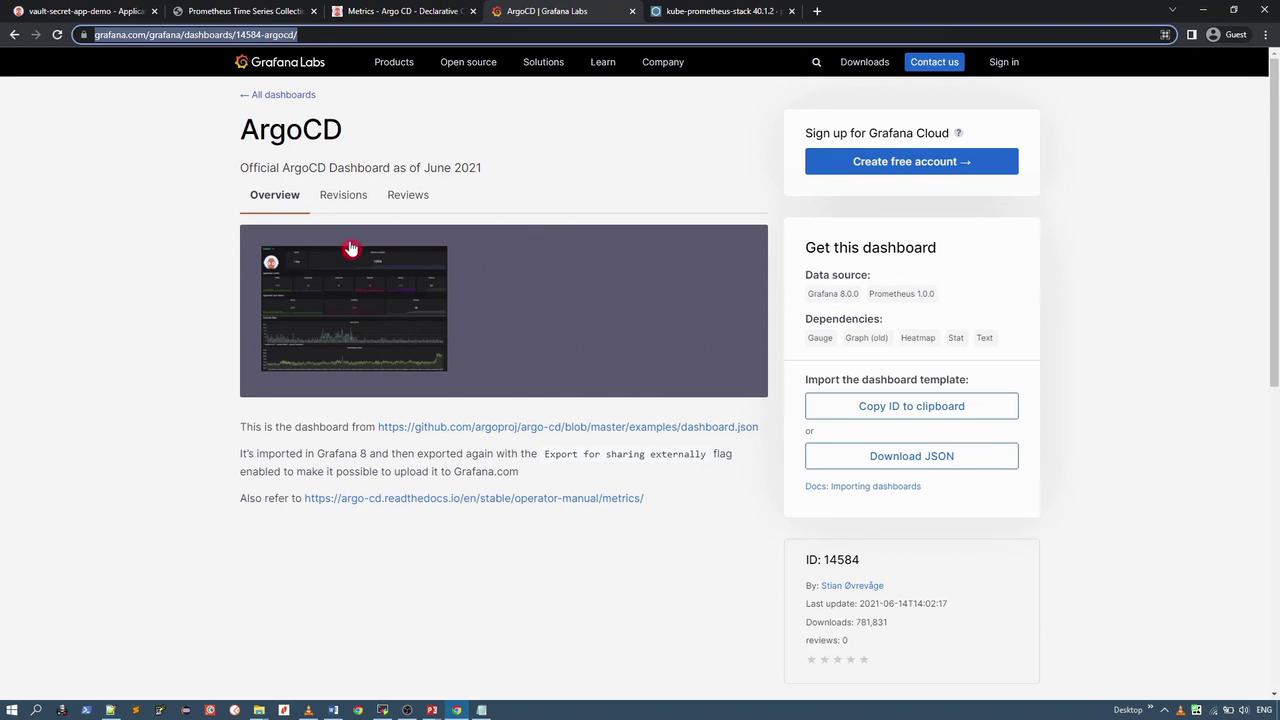Open the Windows Start menu
Screen dimensions: 1280x720
(x=12, y=710)
